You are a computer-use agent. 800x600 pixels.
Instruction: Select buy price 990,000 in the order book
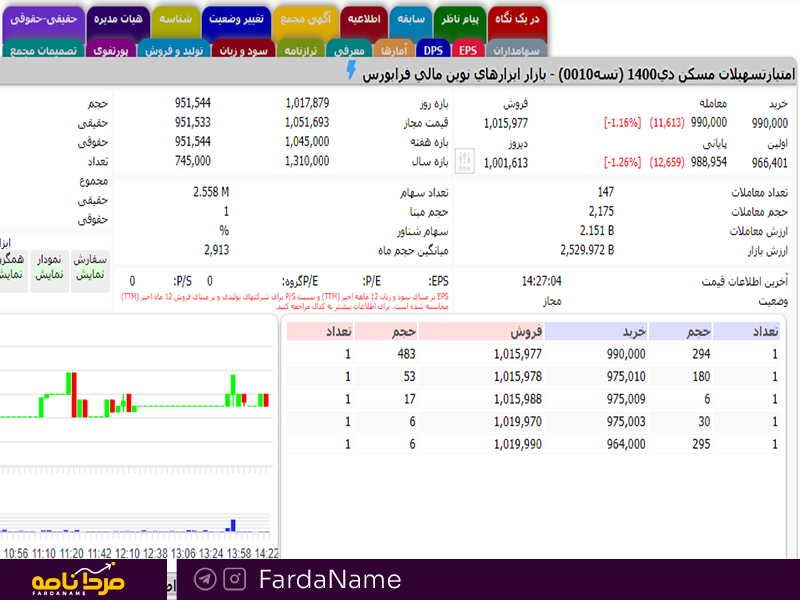tap(626, 354)
